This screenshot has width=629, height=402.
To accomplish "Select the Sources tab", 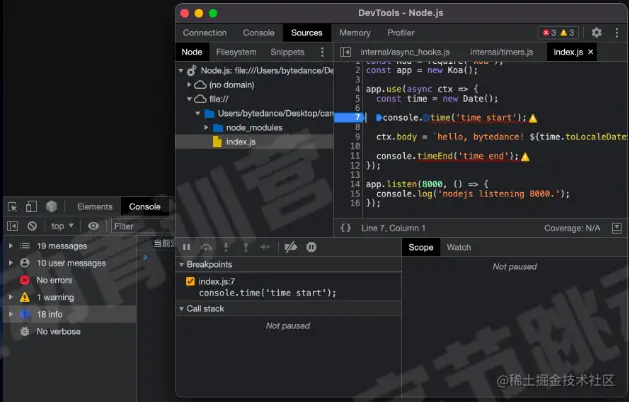I will pyautogui.click(x=306, y=32).
